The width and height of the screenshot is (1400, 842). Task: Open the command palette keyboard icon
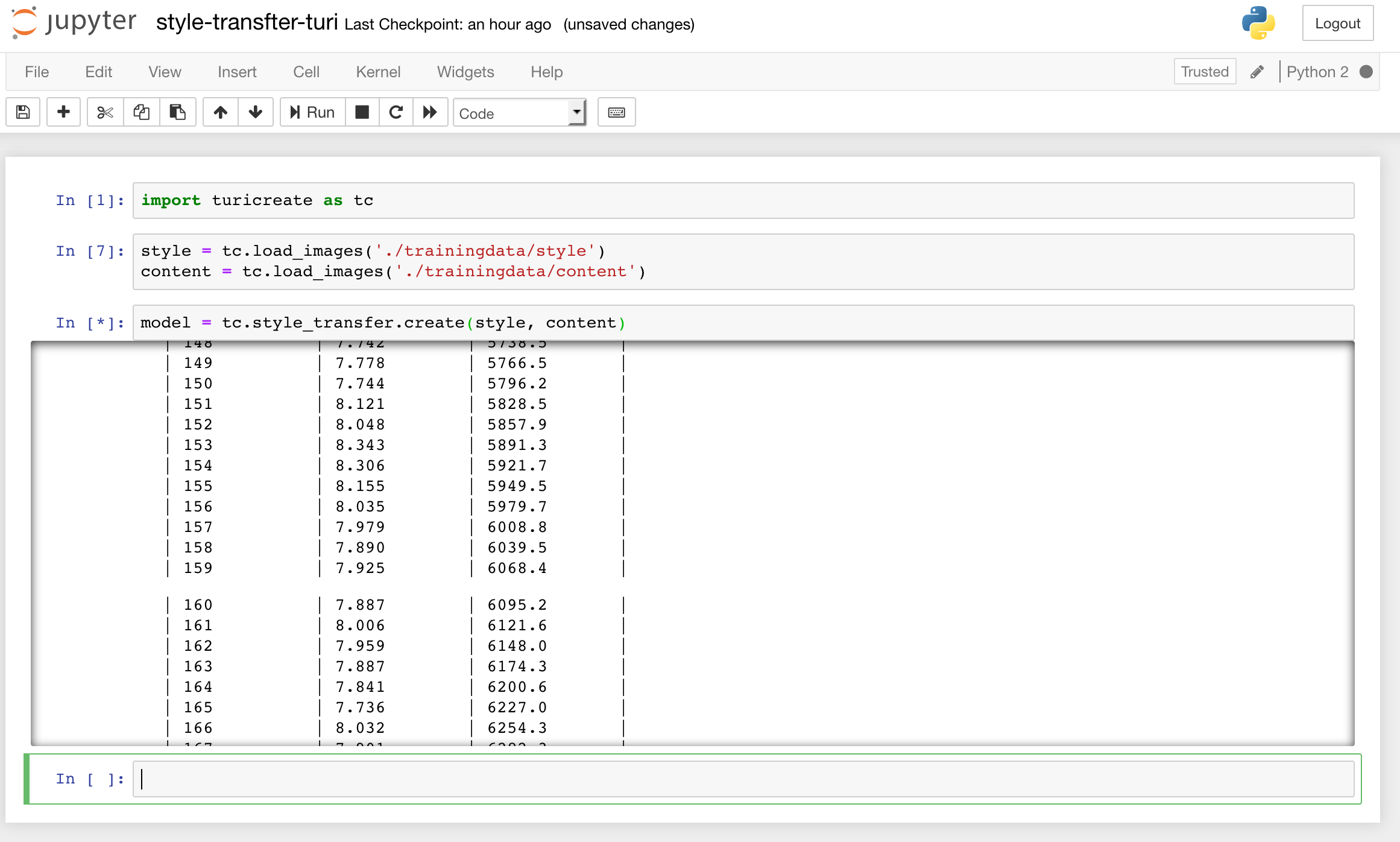click(x=616, y=112)
